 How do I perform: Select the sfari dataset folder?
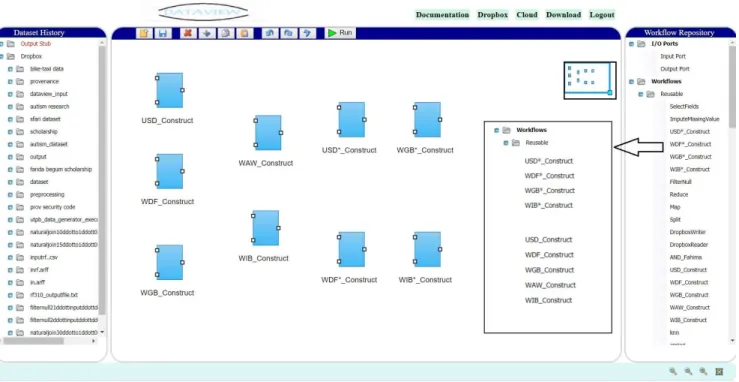coord(45,119)
